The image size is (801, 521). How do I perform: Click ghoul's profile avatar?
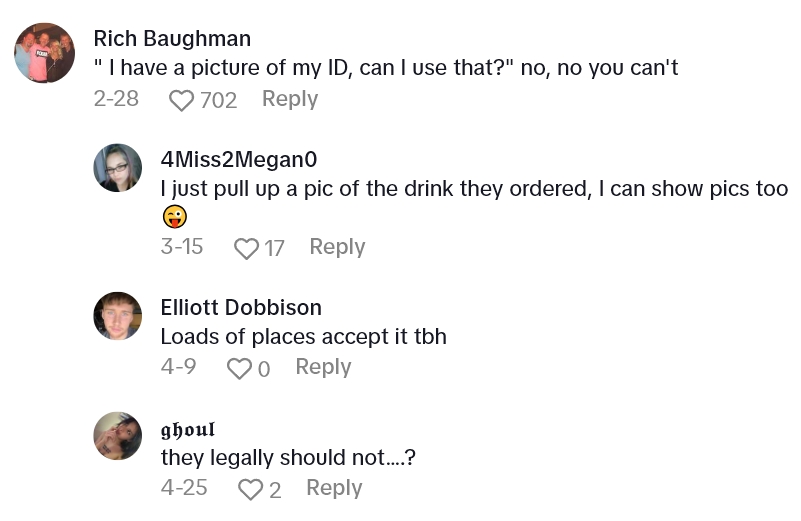(118, 436)
